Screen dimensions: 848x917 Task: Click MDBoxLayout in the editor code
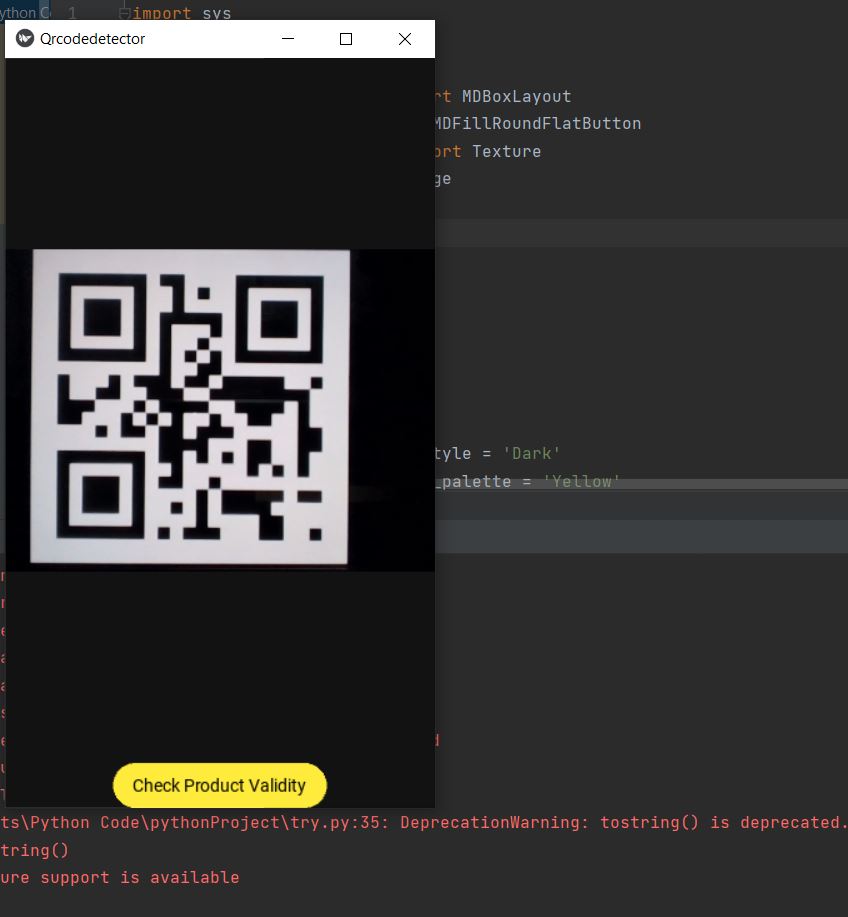[x=516, y=96]
